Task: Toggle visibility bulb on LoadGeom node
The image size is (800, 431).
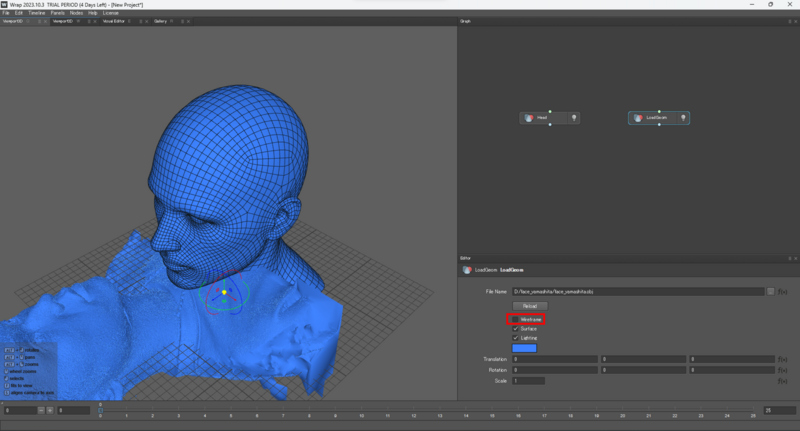Action: [x=683, y=118]
